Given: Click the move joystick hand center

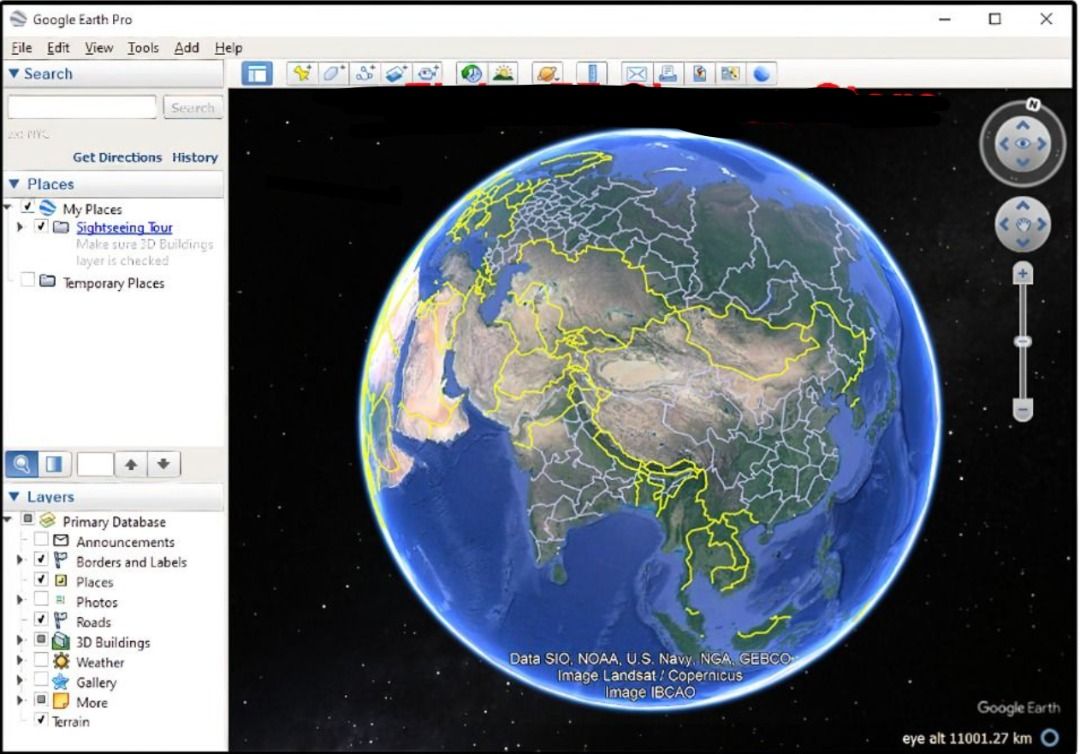Looking at the screenshot, I should click(1023, 224).
